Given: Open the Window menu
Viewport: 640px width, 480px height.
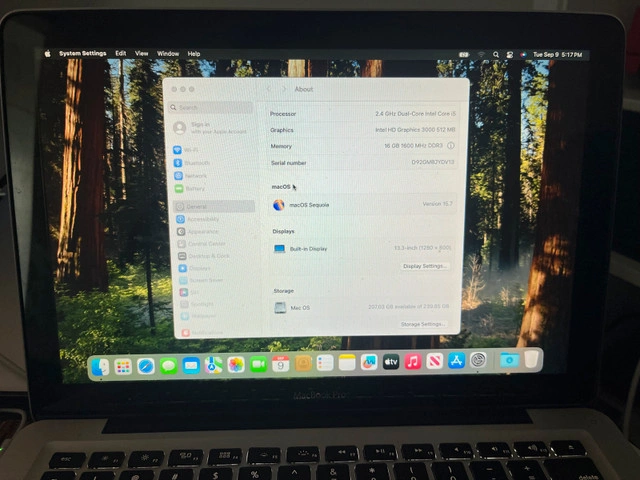Looking at the screenshot, I should [x=168, y=54].
